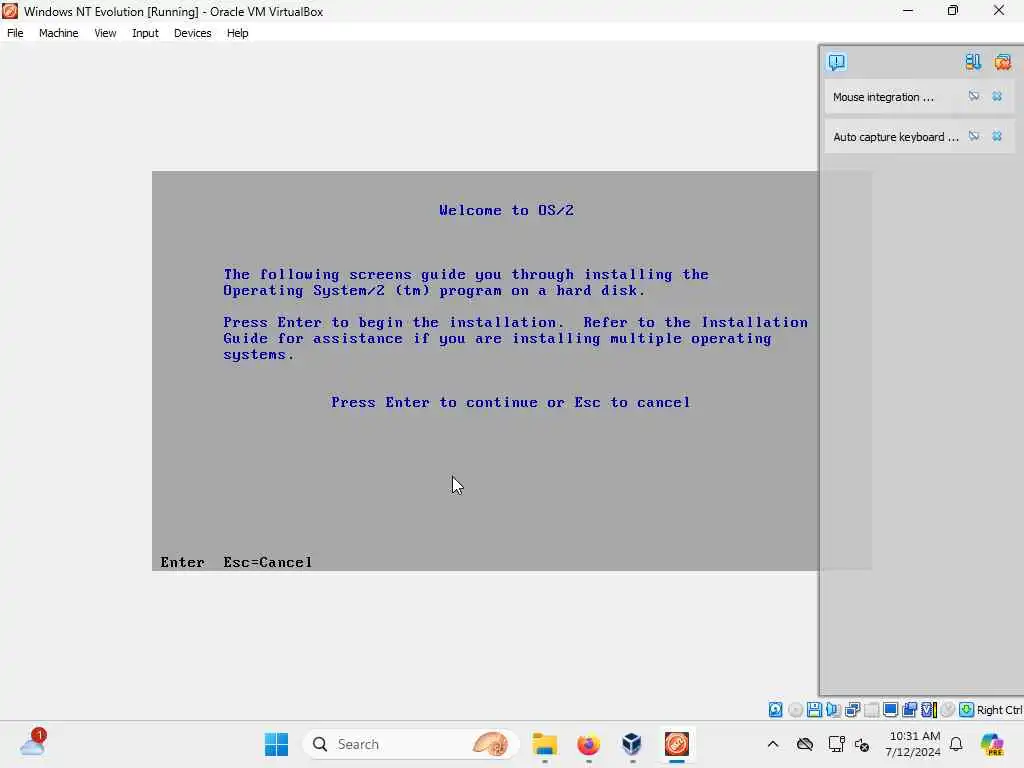This screenshot has height=768, width=1024.
Task: Click the display status monitor indicator
Action: click(890, 710)
